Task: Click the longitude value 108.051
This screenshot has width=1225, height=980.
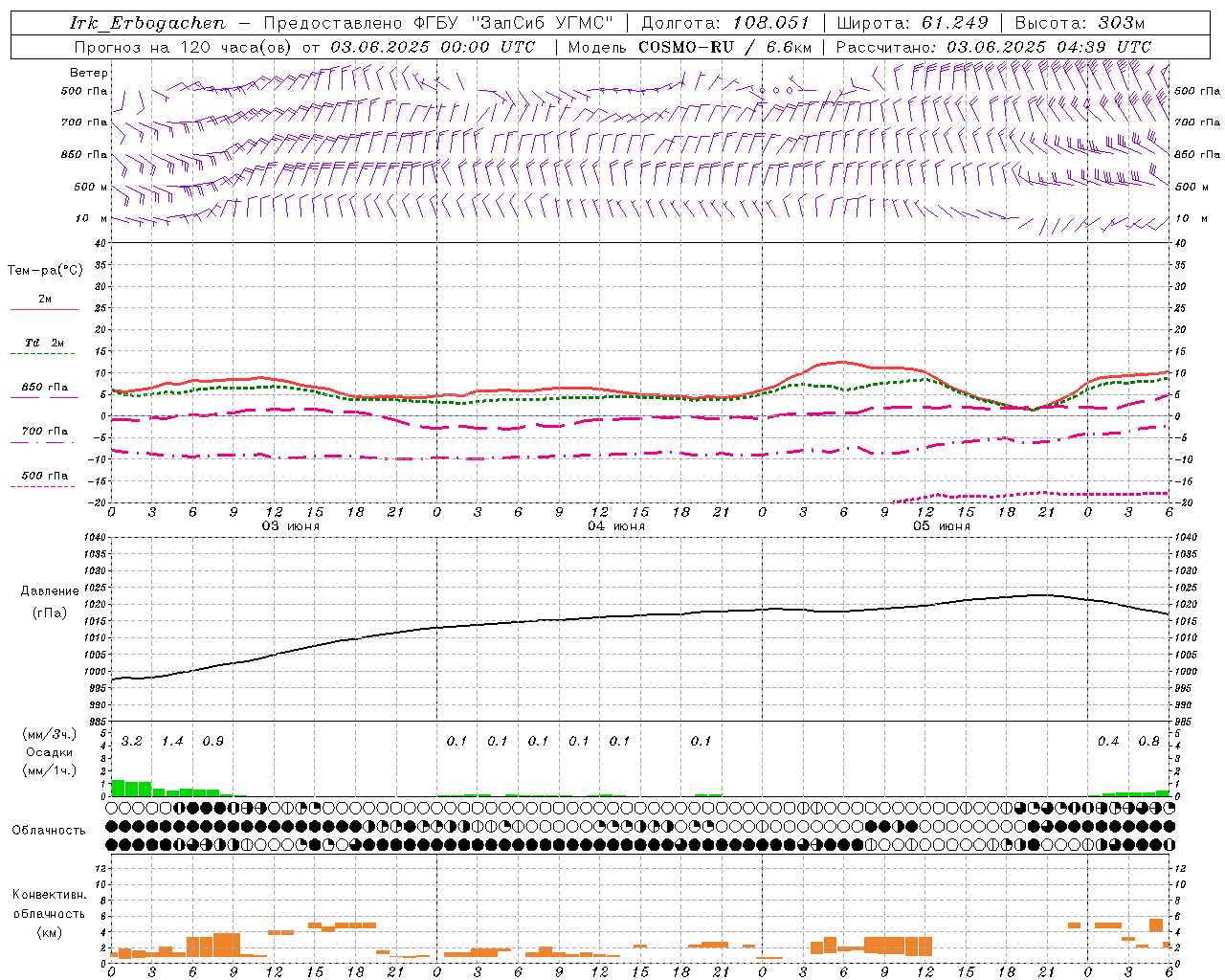Action: (770, 23)
